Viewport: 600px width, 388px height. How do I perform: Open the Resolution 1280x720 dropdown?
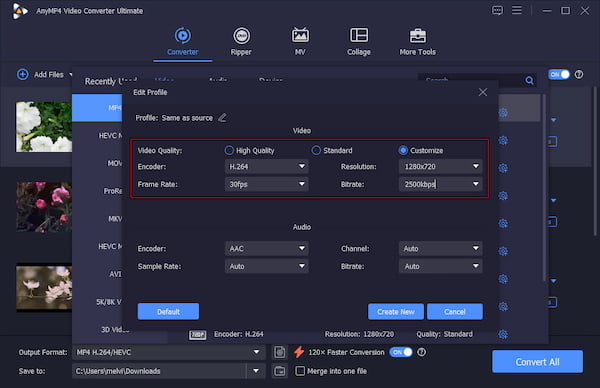click(x=440, y=166)
